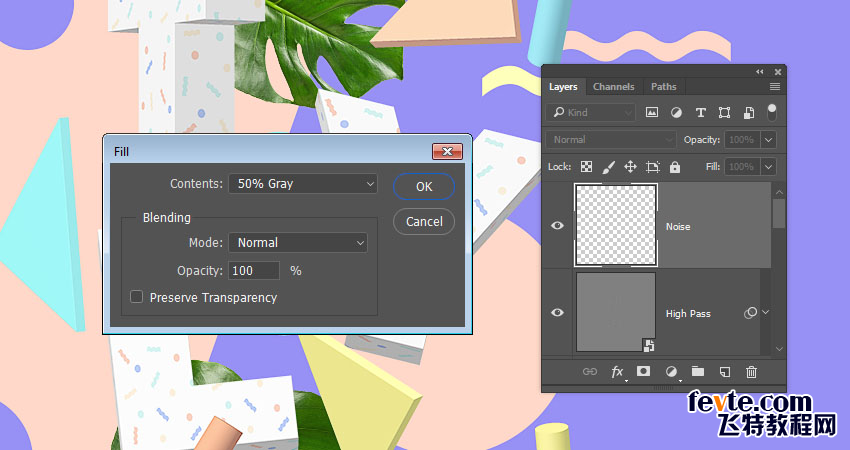The image size is (850, 450).
Task: Click the Layers panel scrollbar up arrow
Action: [779, 192]
